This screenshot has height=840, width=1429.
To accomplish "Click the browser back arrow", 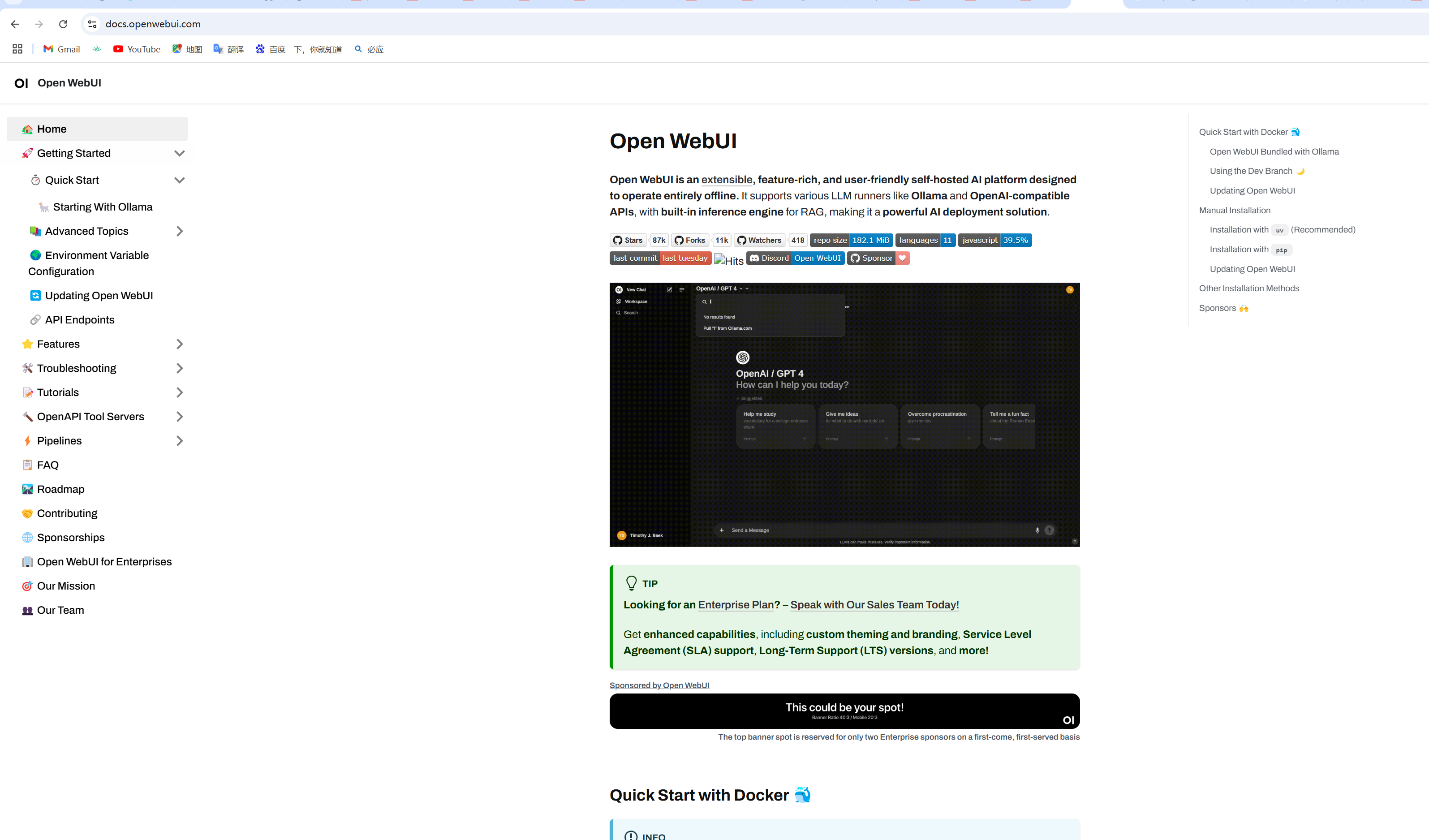I will pos(15,24).
